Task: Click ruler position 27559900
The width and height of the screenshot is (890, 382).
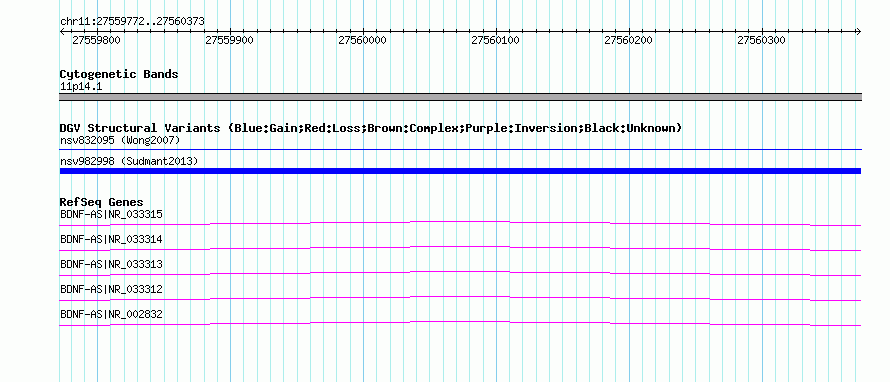Action: (229, 40)
